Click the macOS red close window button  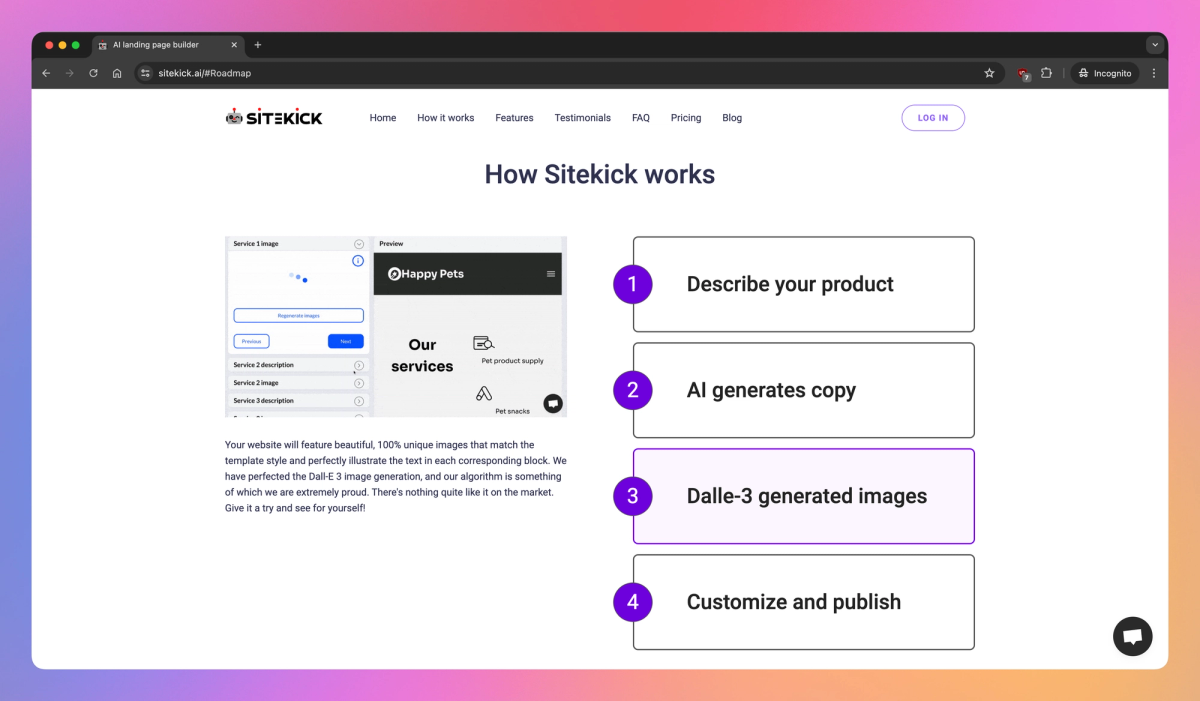(49, 45)
